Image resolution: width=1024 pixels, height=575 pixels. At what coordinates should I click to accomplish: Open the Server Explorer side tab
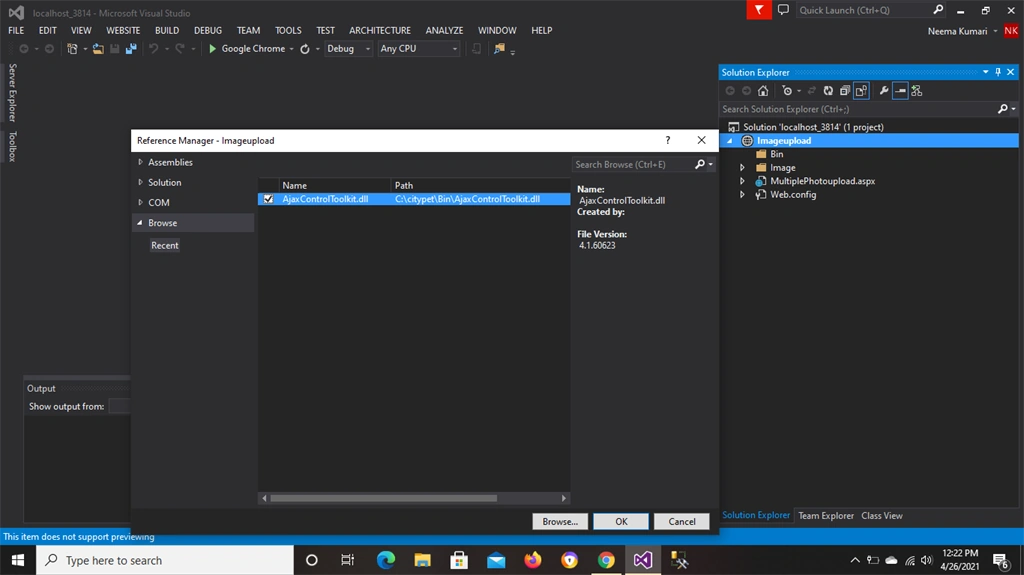[x=12, y=93]
